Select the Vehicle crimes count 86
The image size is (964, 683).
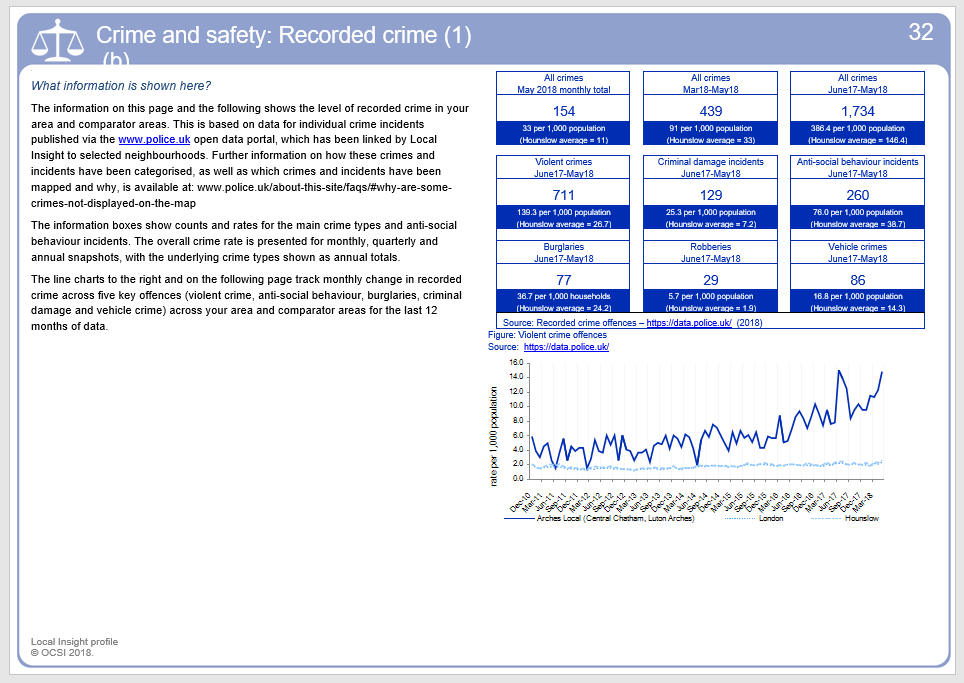(857, 280)
